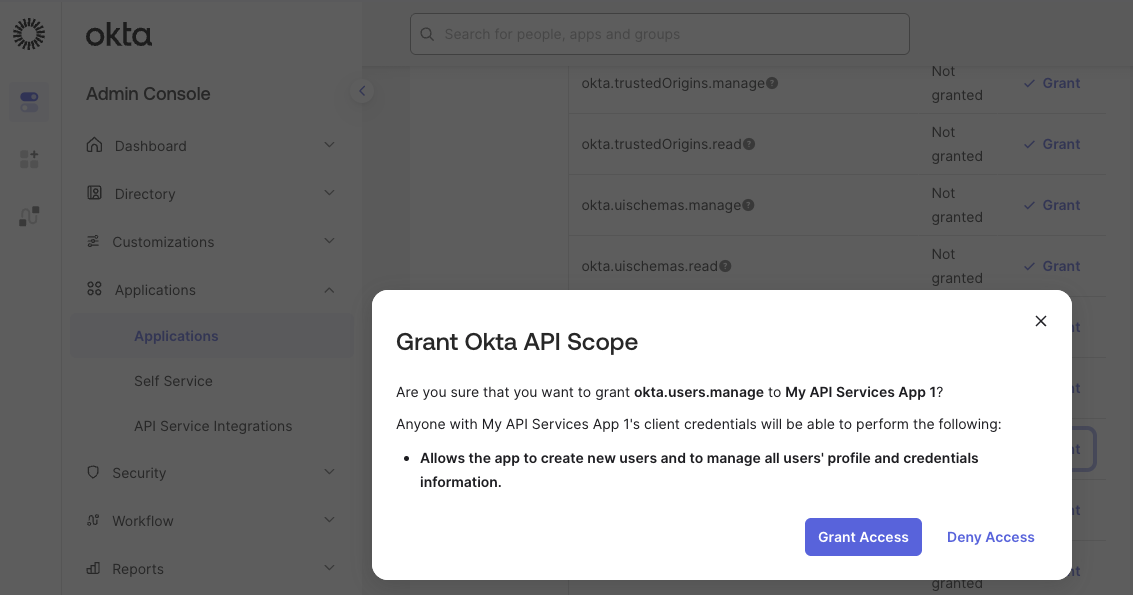Viewport: 1133px width, 595px height.
Task: Click Not granted status for okta.trustedOrigins.read
Action: (x=957, y=144)
